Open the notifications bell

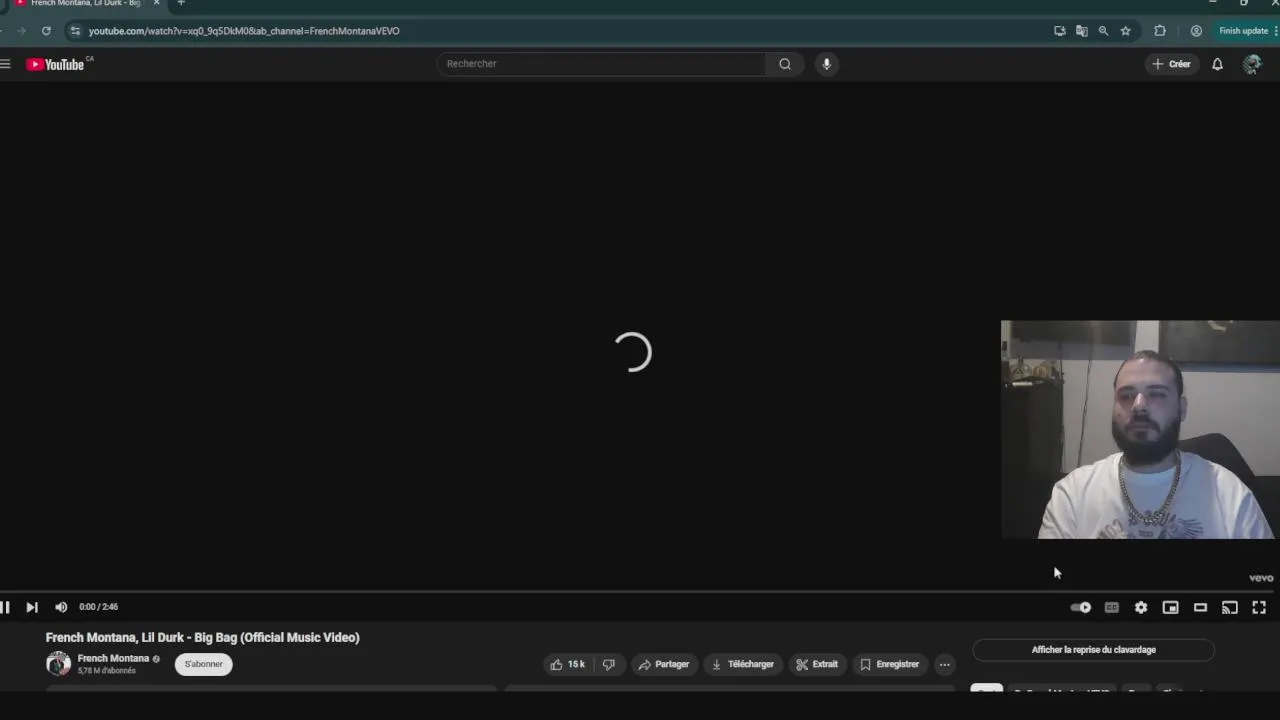(x=1217, y=64)
